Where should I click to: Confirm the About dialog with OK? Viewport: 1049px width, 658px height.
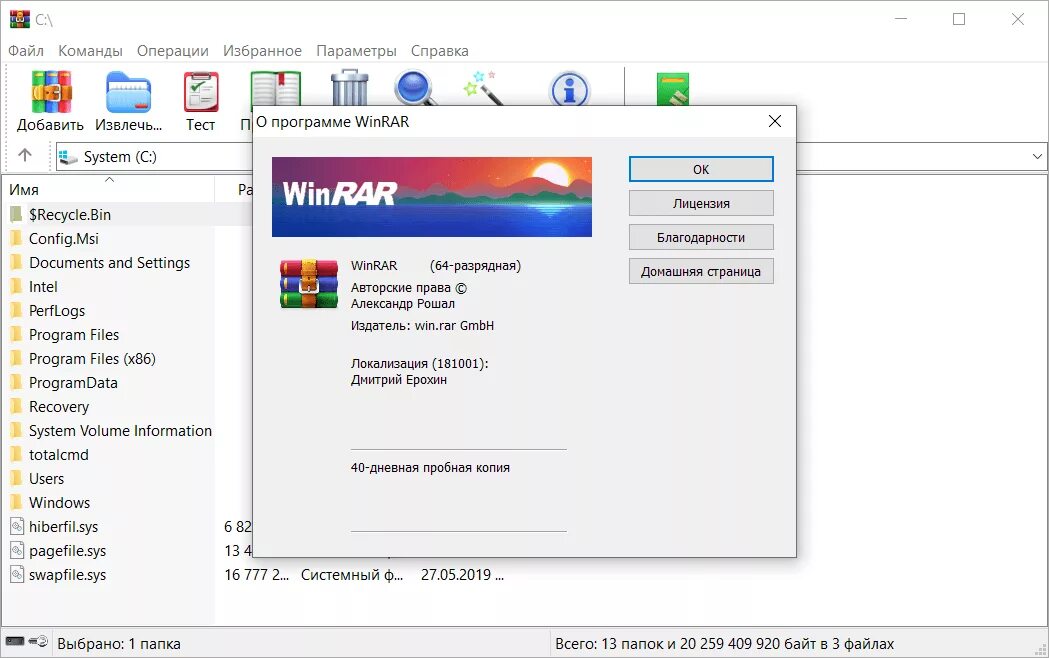click(x=701, y=169)
